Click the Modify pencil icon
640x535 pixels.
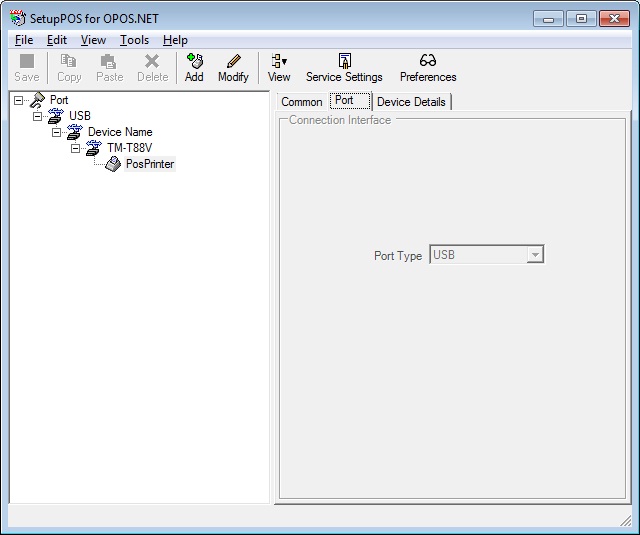pos(233,61)
